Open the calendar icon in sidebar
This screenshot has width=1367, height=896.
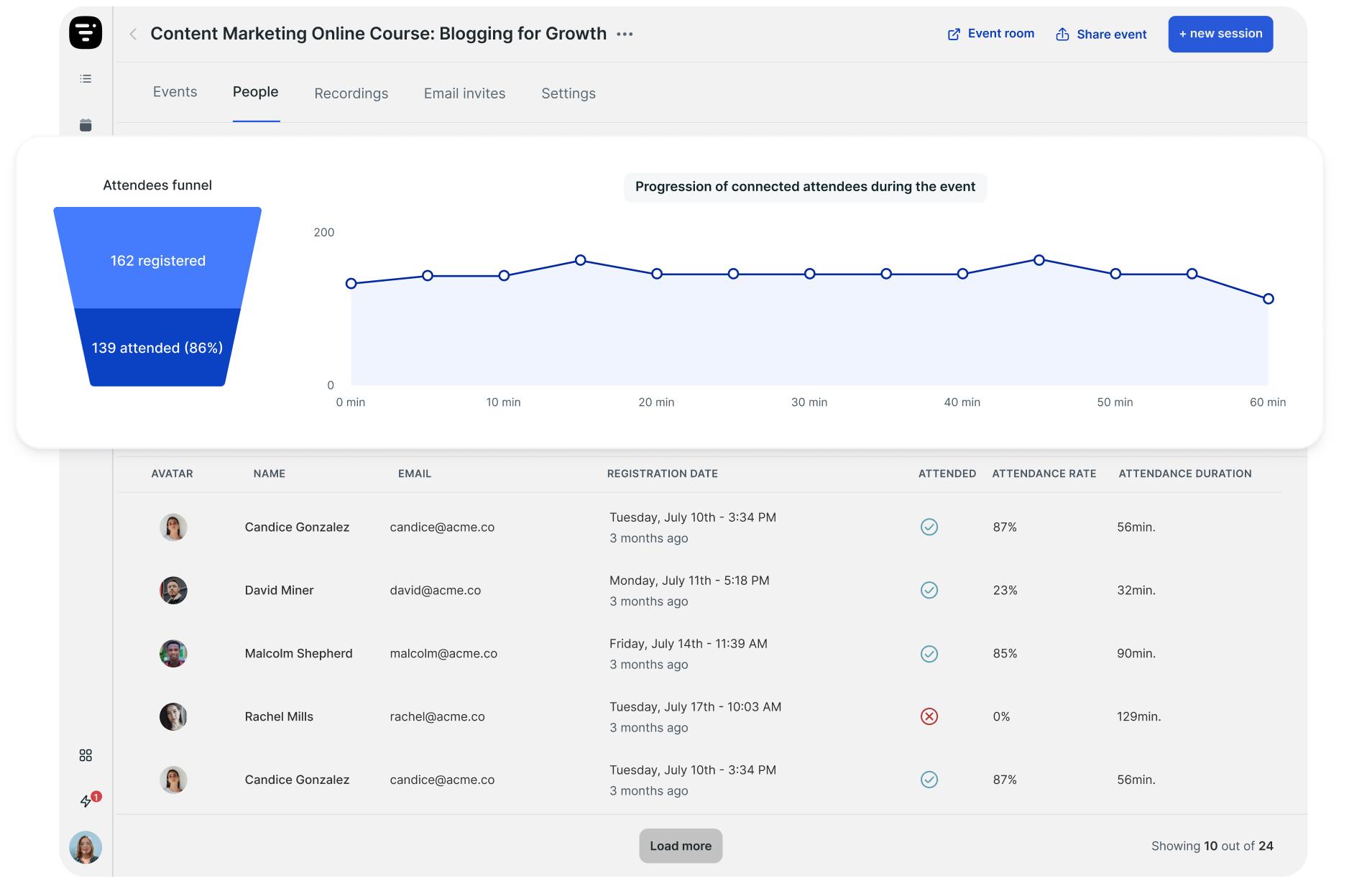pos(86,125)
